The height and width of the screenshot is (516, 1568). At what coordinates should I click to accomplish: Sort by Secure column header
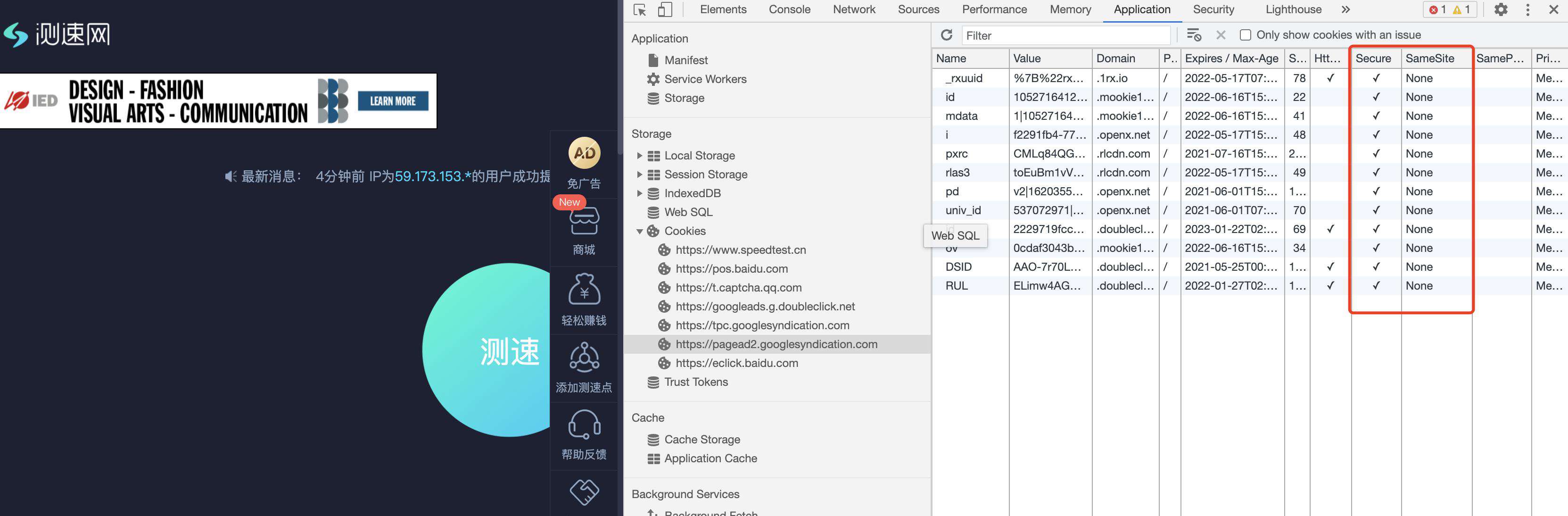point(1376,58)
